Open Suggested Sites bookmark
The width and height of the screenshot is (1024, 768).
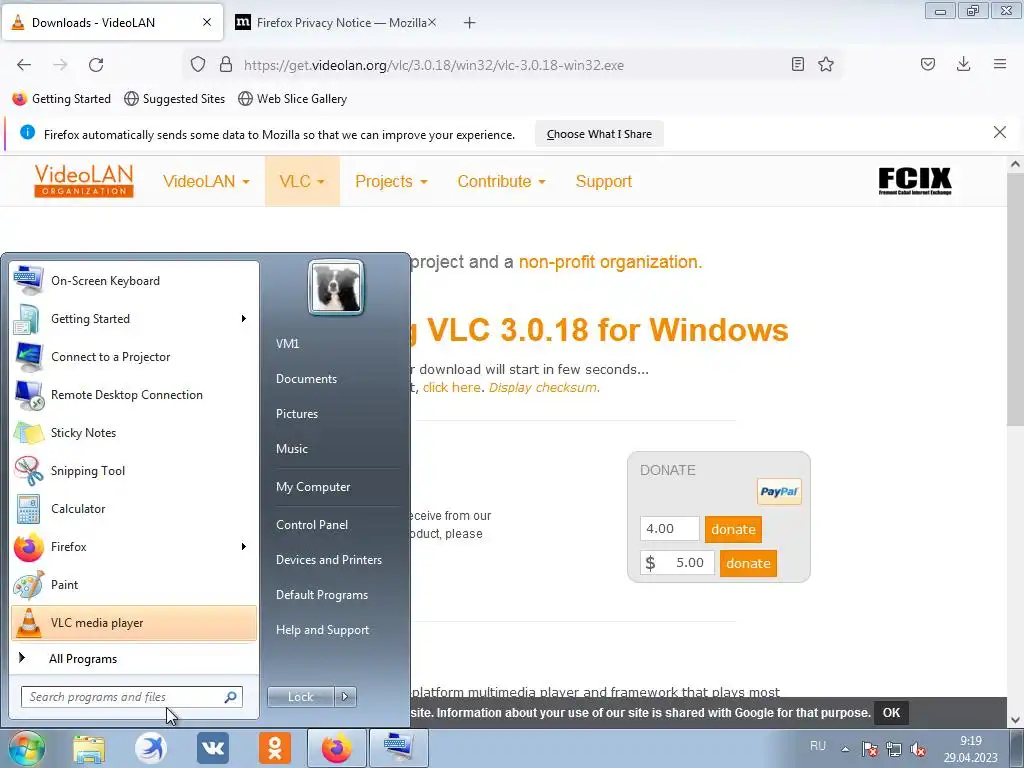(174, 99)
